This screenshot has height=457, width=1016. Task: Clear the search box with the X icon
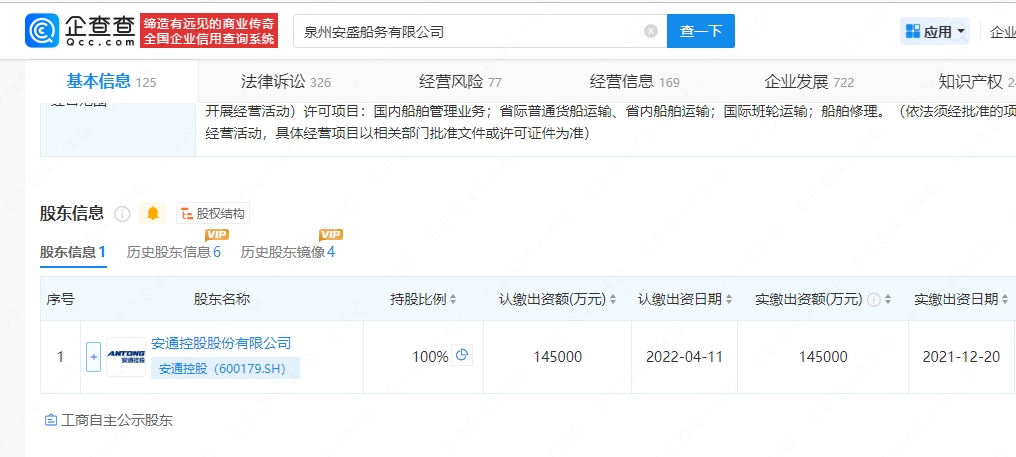pyautogui.click(x=651, y=31)
